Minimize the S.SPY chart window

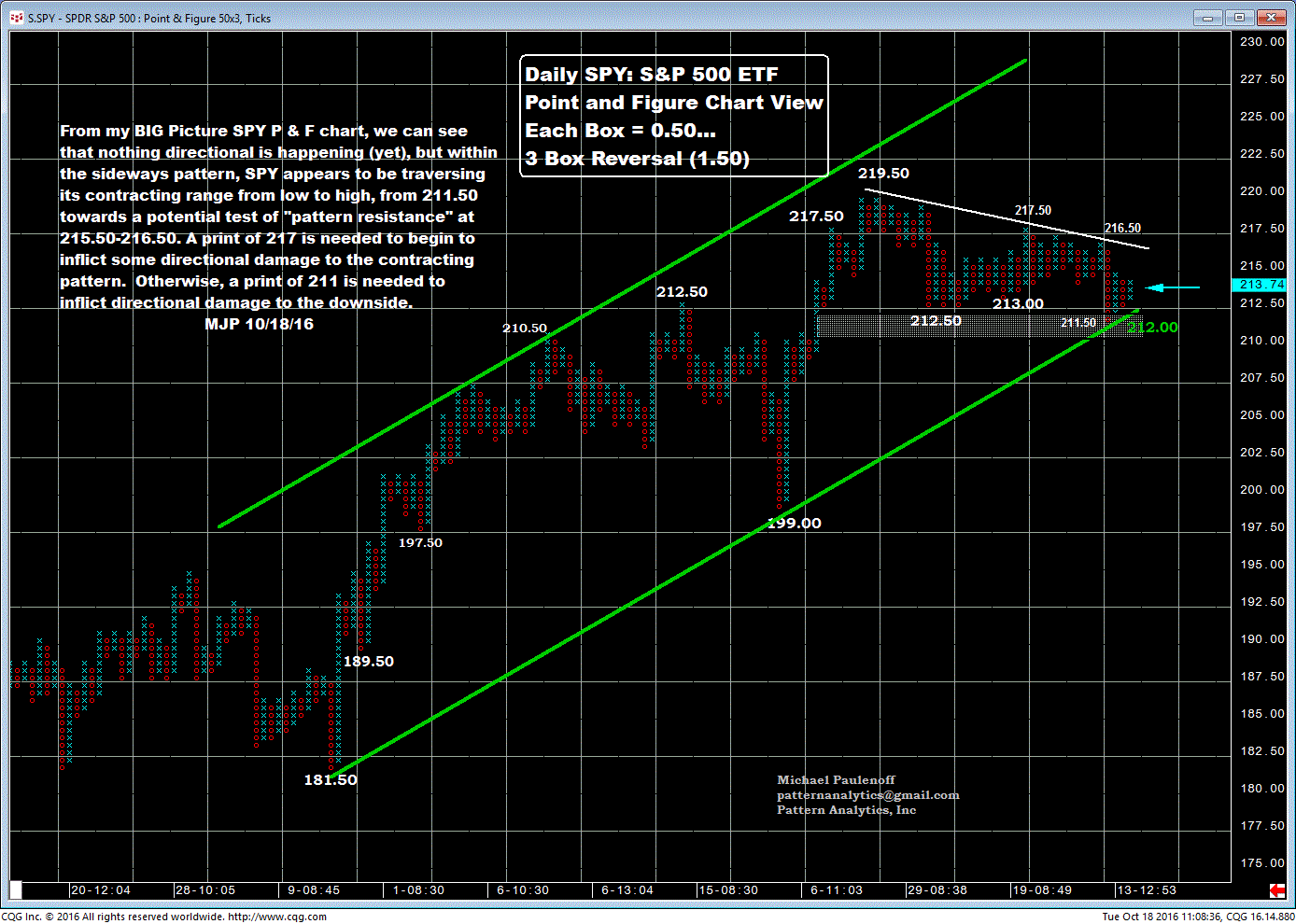(1208, 18)
